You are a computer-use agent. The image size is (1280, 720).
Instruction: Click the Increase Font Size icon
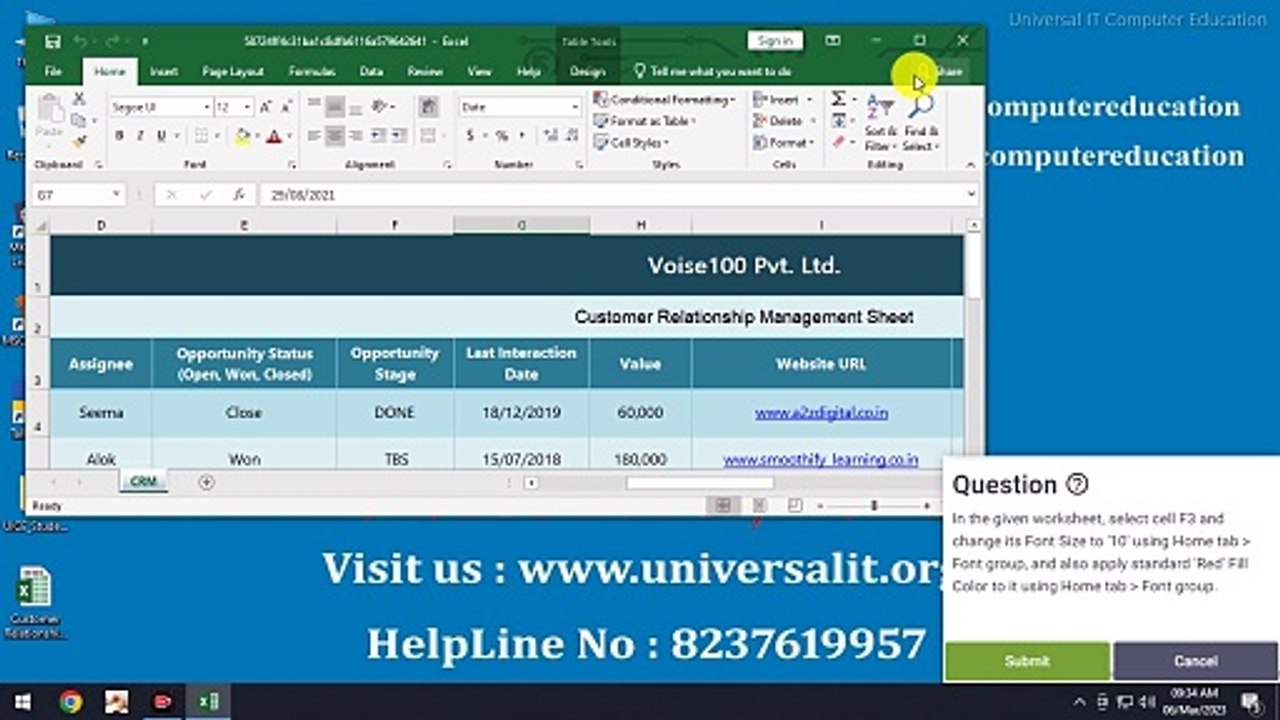[266, 107]
